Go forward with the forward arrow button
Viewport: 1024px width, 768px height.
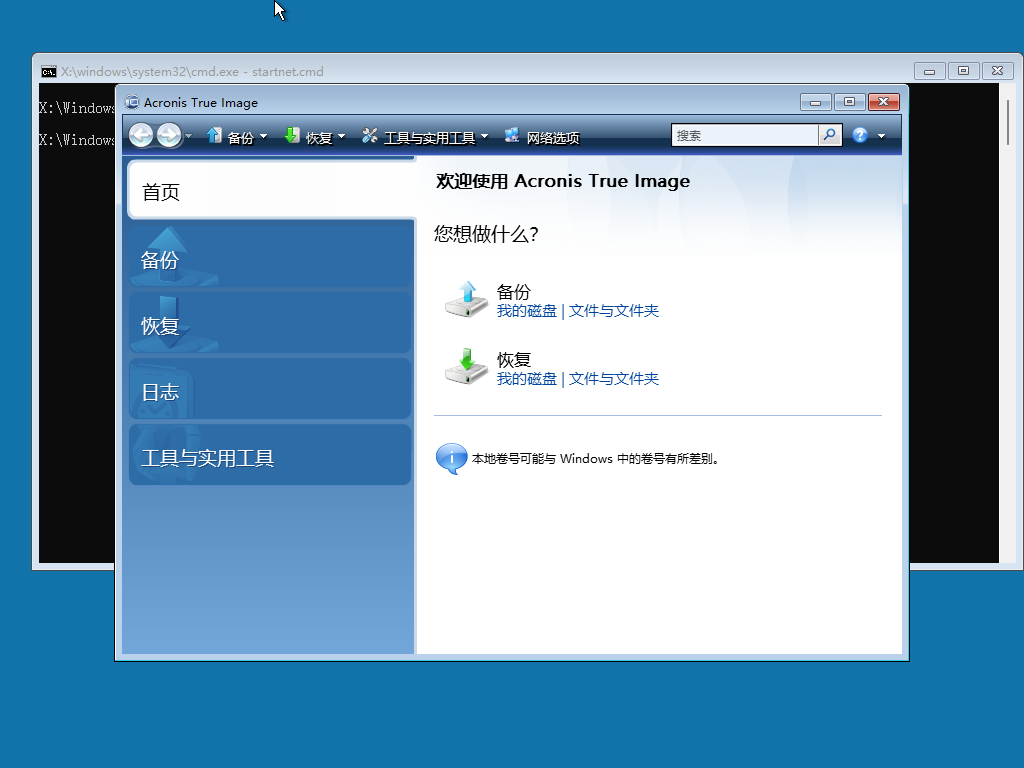pyautogui.click(x=169, y=135)
